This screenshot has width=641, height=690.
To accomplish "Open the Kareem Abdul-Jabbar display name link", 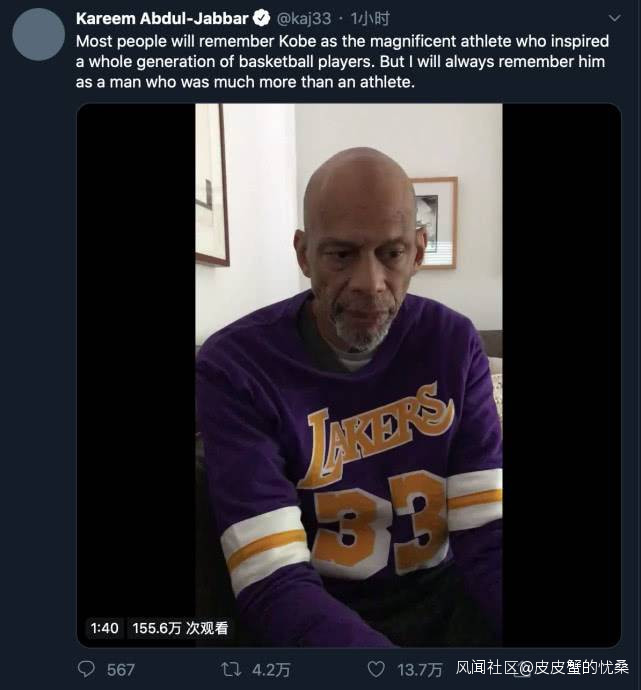I will click(161, 18).
